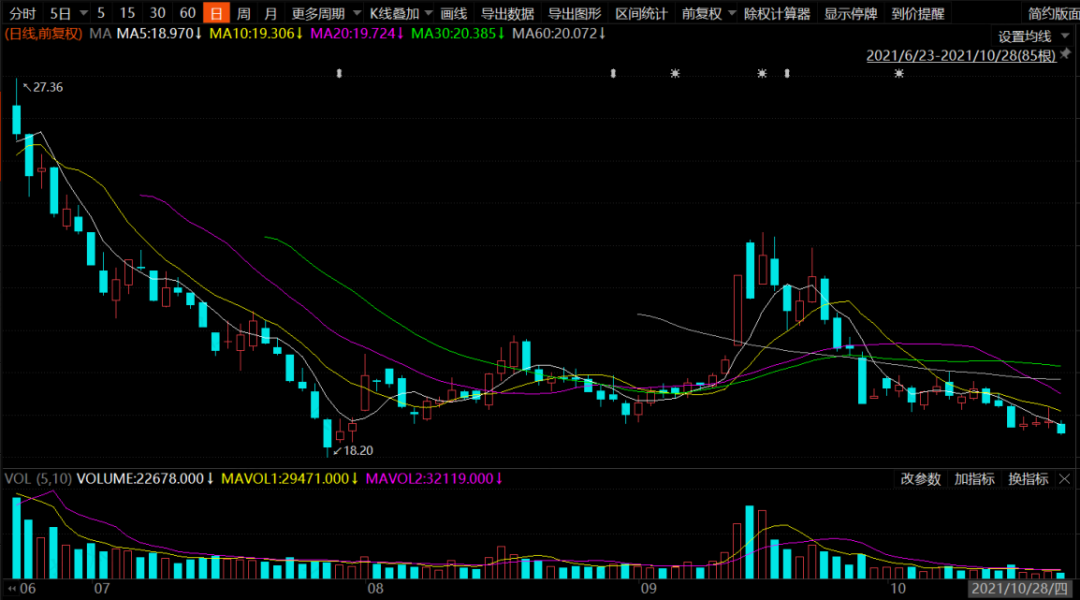Click the info marker right of the September peak

(x=787, y=73)
